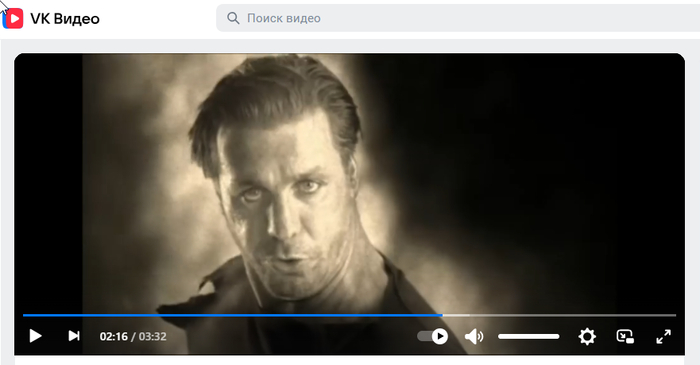Click the 03:32 total duration label

[152, 336]
